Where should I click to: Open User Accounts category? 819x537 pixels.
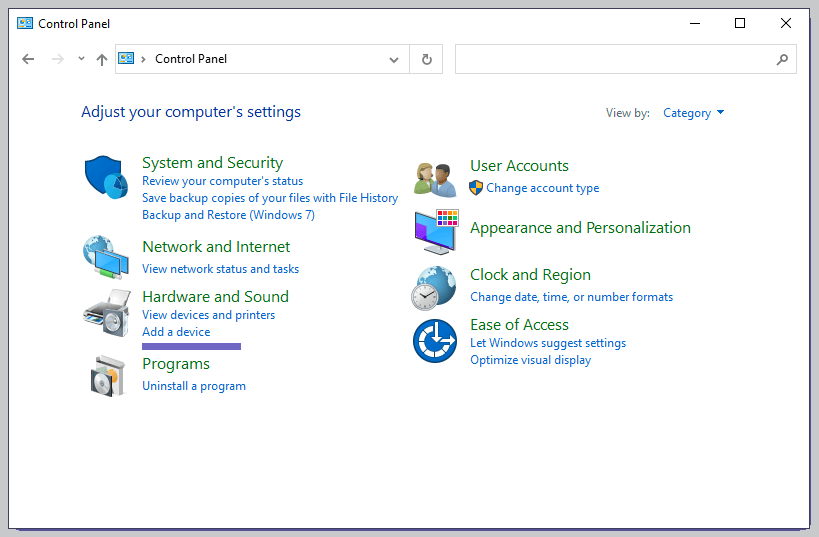pyautogui.click(x=519, y=166)
